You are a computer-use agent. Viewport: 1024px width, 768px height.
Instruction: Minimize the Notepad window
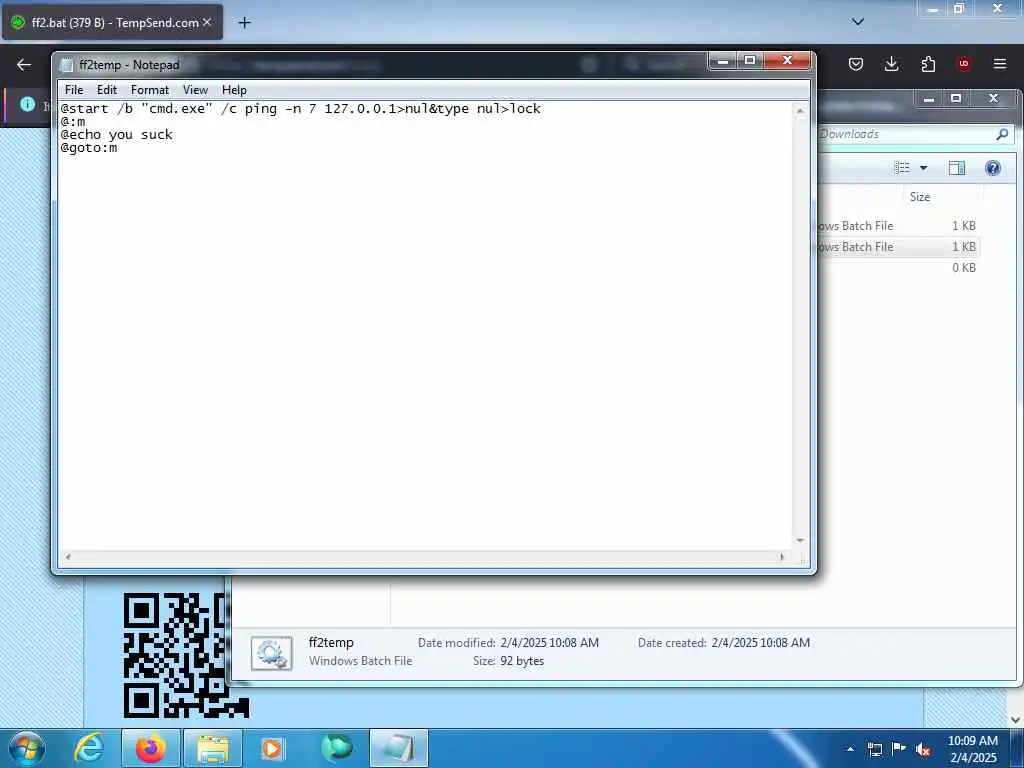coord(722,61)
